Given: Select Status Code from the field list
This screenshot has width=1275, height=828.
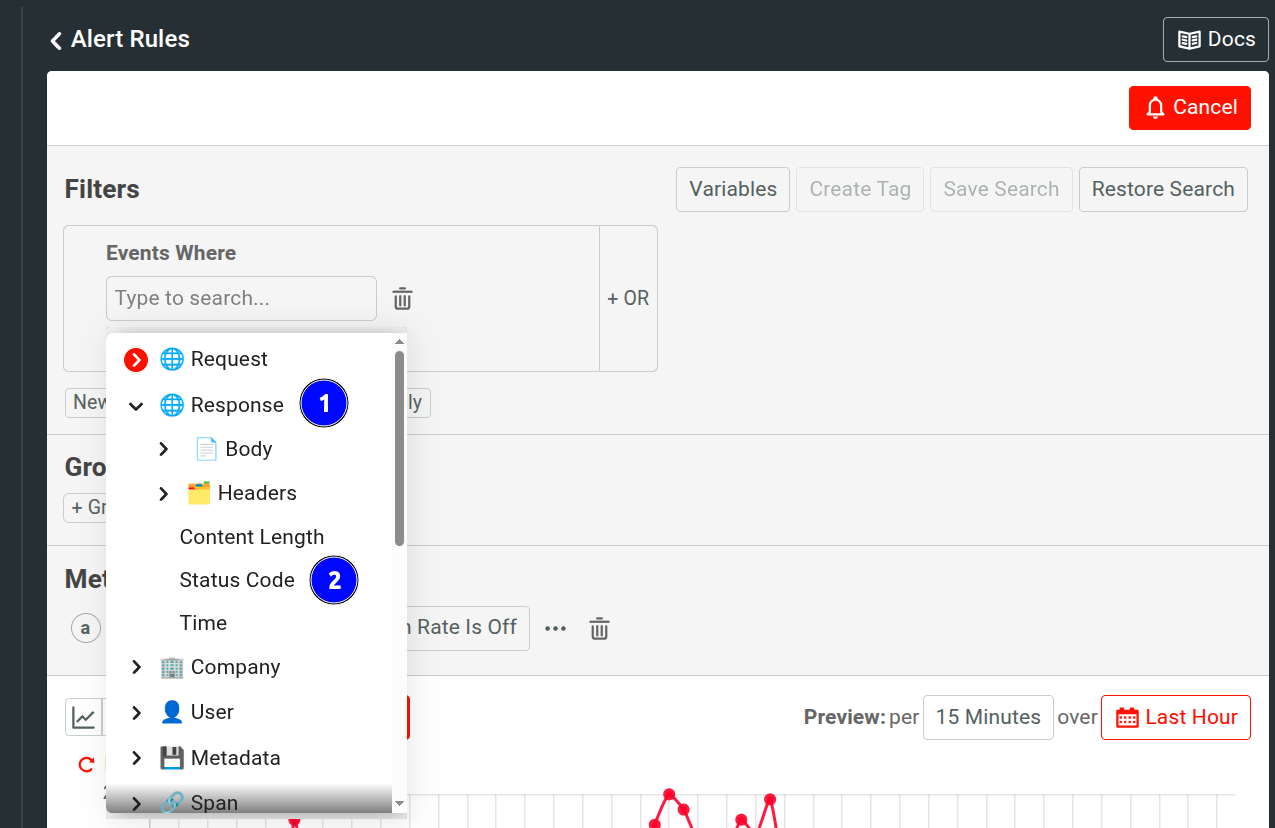Looking at the screenshot, I should point(237,580).
